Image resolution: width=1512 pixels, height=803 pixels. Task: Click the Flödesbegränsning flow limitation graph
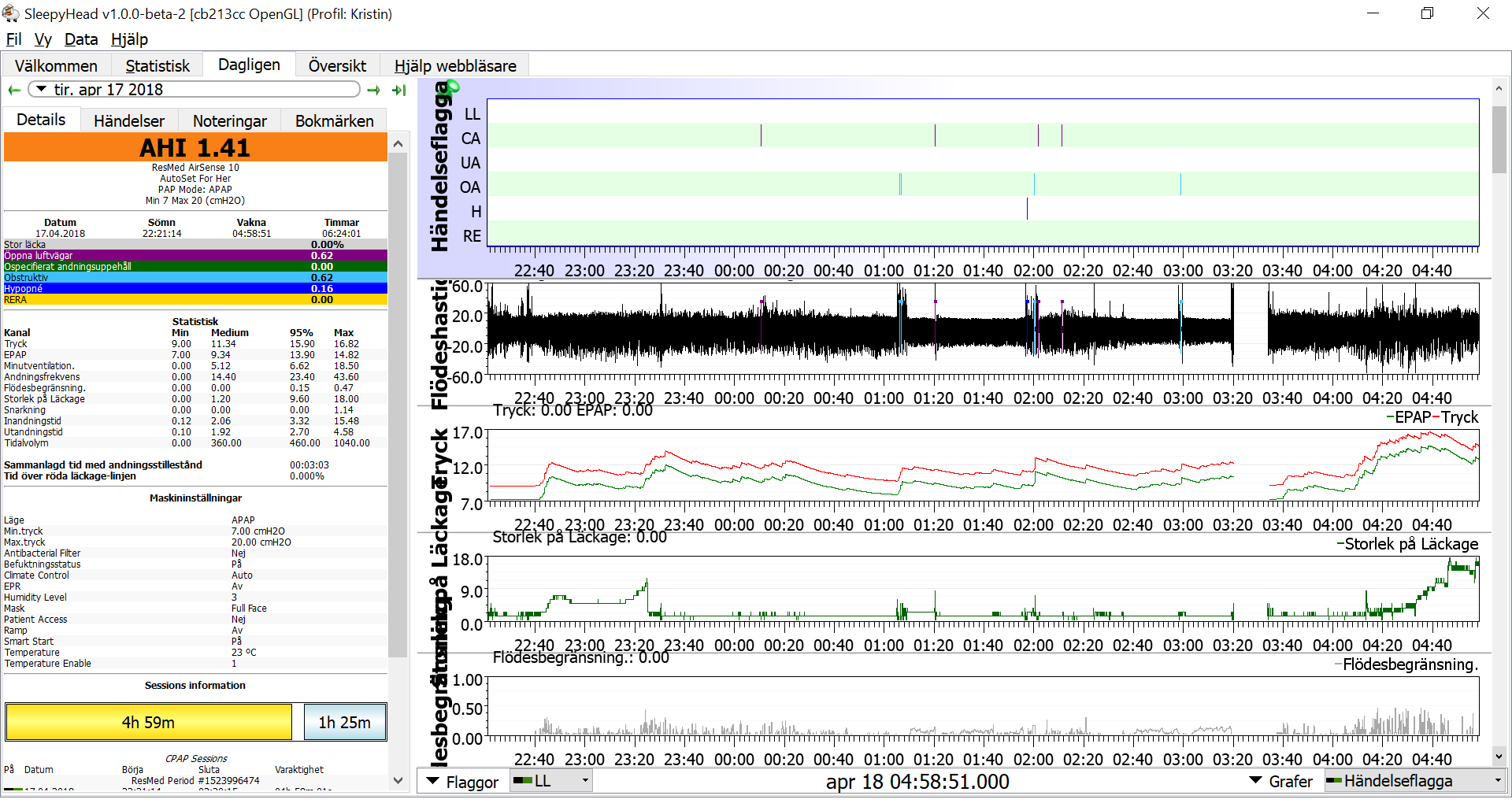click(983, 707)
